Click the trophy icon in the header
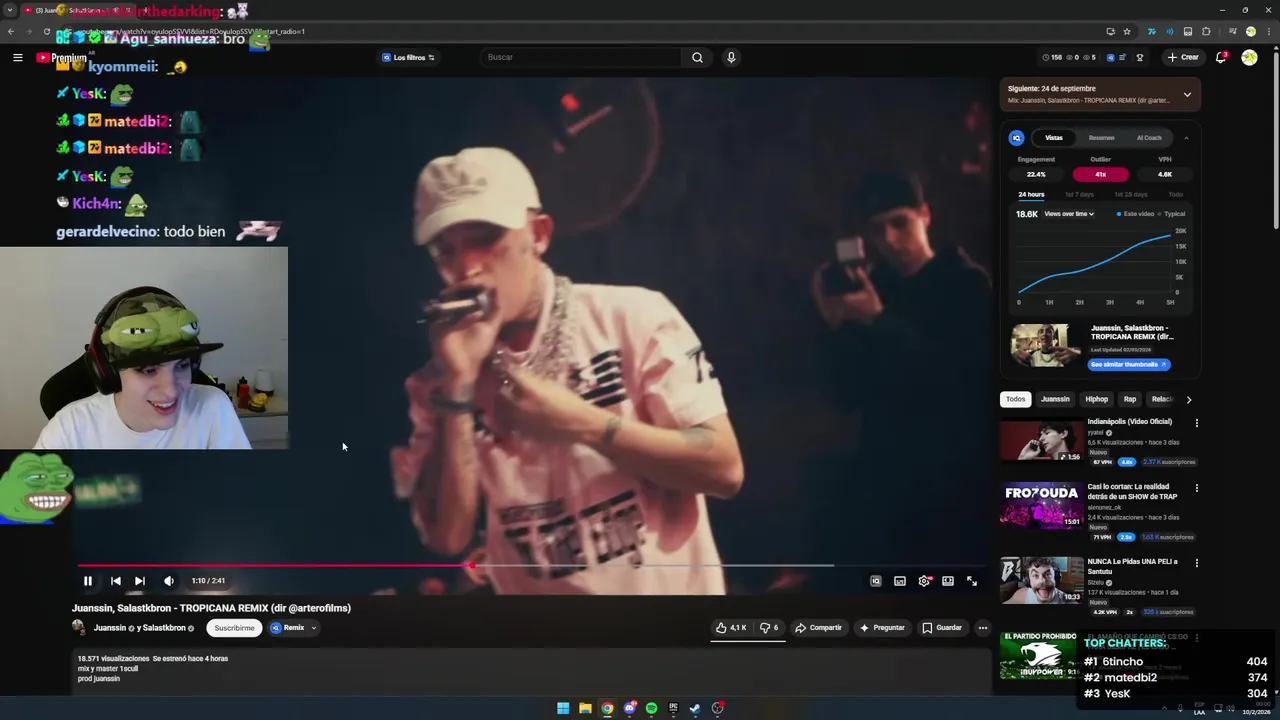This screenshot has height=720, width=1280. coord(1140,58)
